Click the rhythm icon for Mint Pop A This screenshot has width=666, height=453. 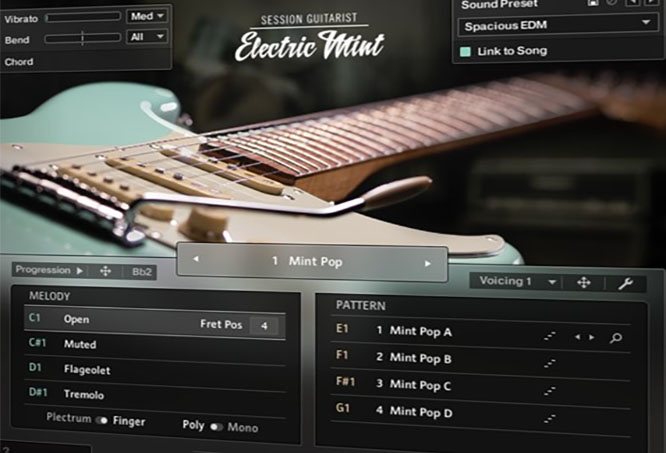coord(550,337)
